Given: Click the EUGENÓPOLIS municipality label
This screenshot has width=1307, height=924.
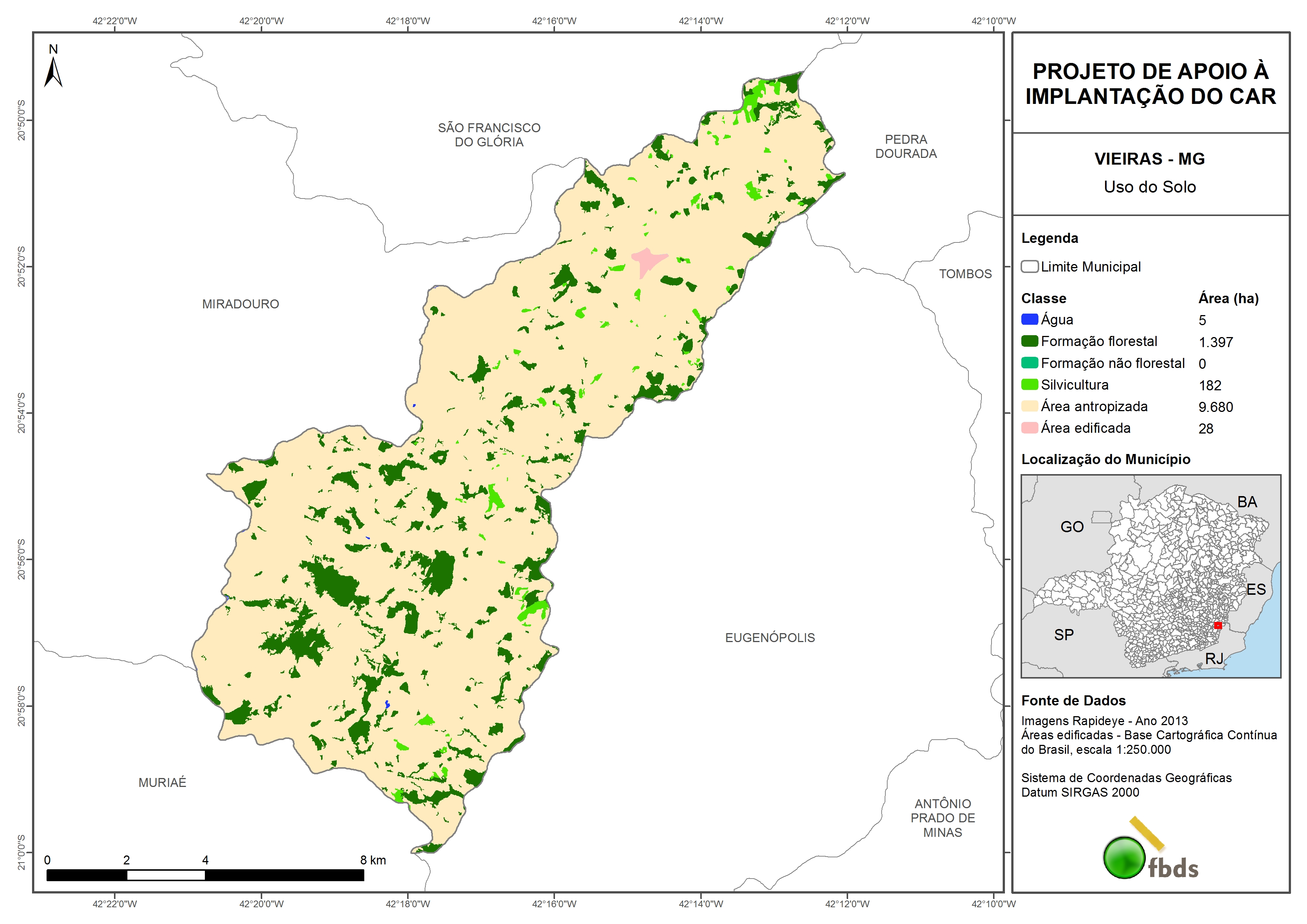Looking at the screenshot, I should coord(770,638).
